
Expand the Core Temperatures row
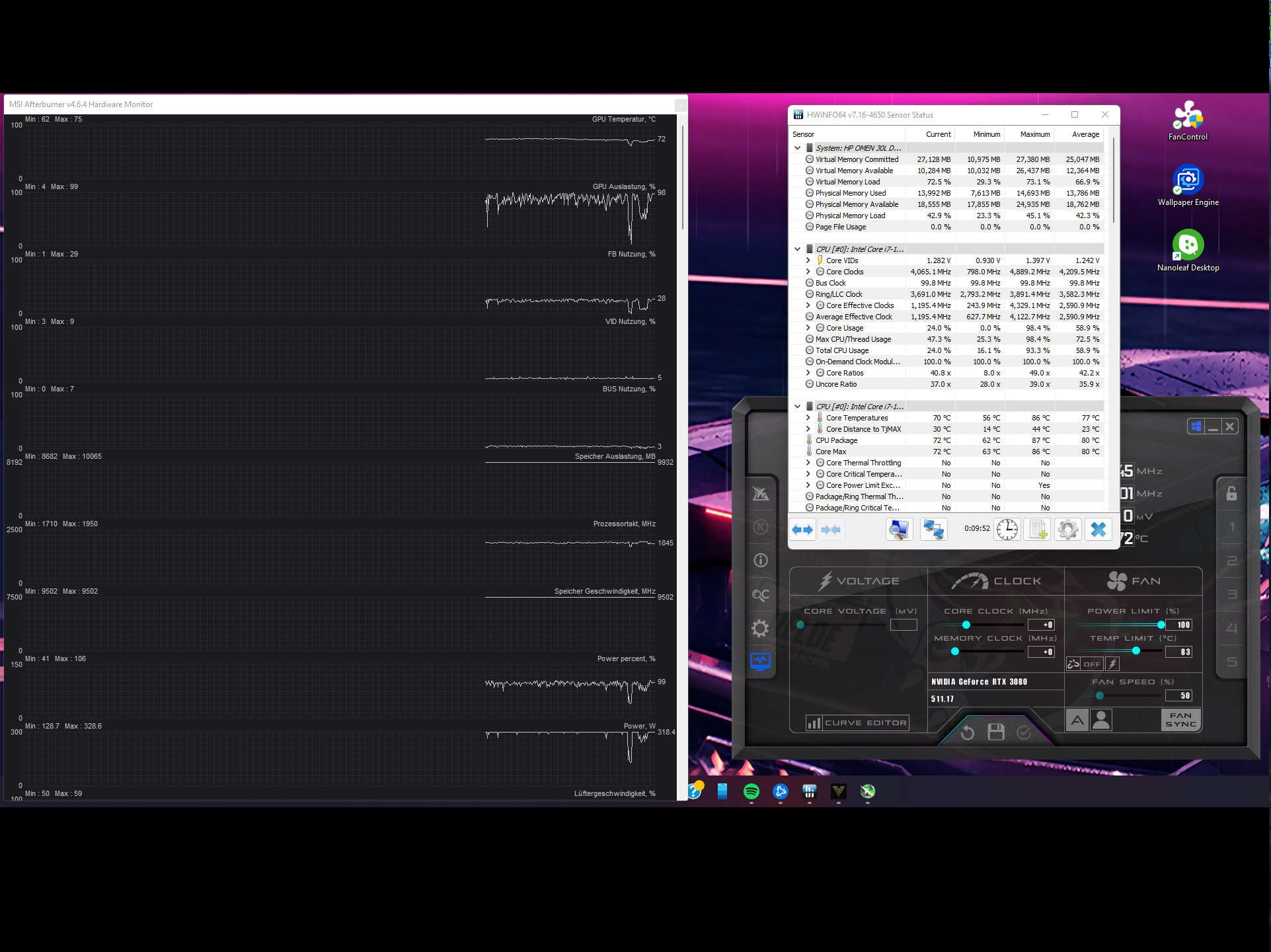coord(808,418)
